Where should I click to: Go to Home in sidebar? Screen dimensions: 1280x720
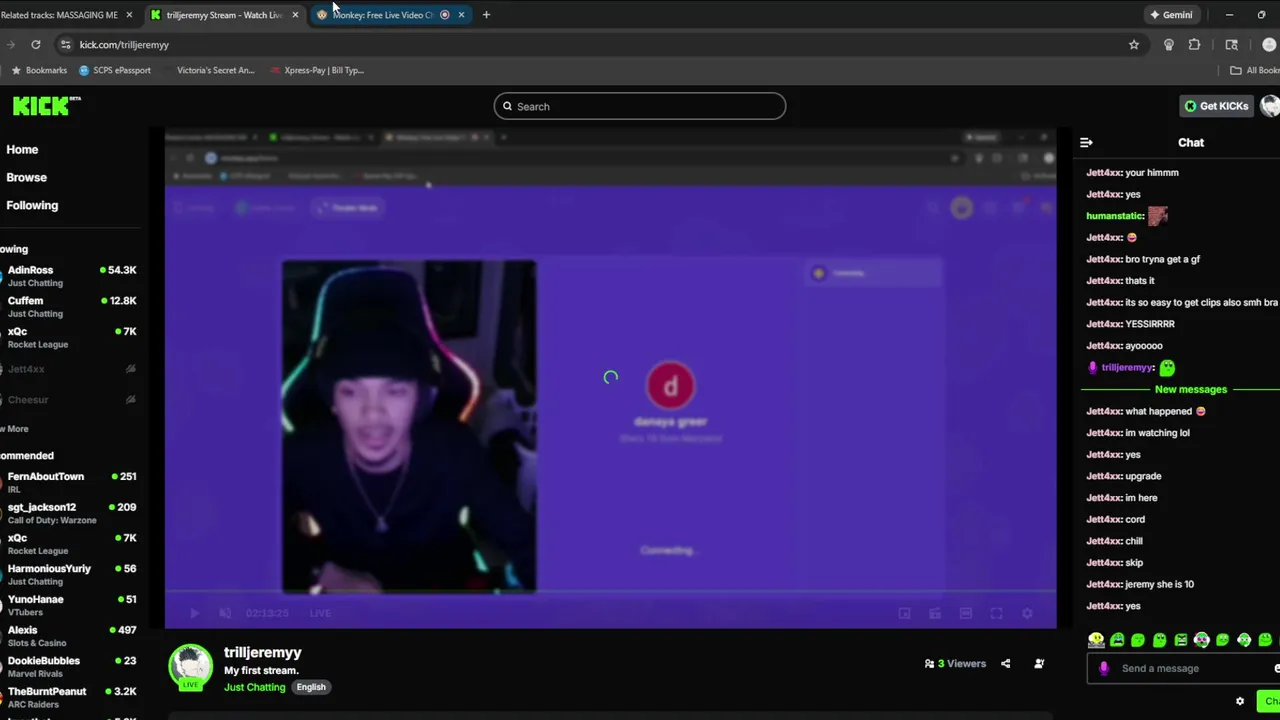click(x=22, y=149)
